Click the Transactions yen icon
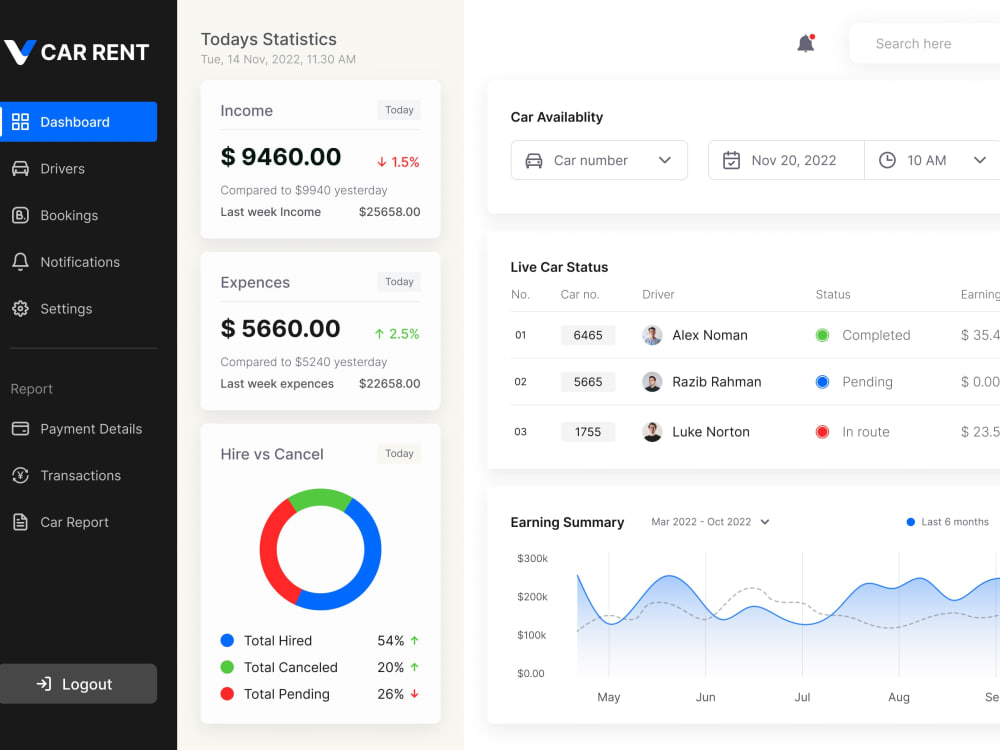Screen dimensions: 1000x750 pyautogui.click(x=20, y=475)
